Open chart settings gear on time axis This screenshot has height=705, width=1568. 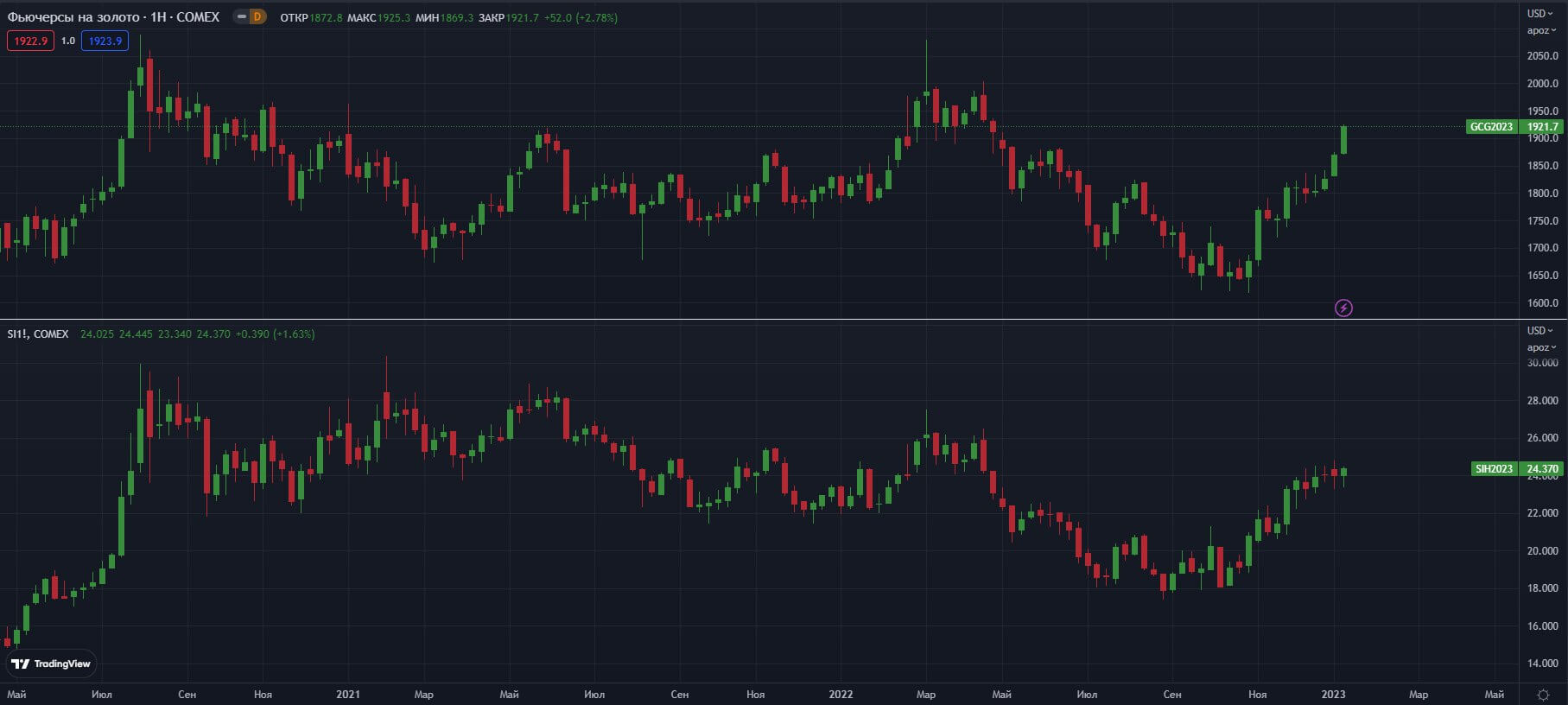point(1543,695)
